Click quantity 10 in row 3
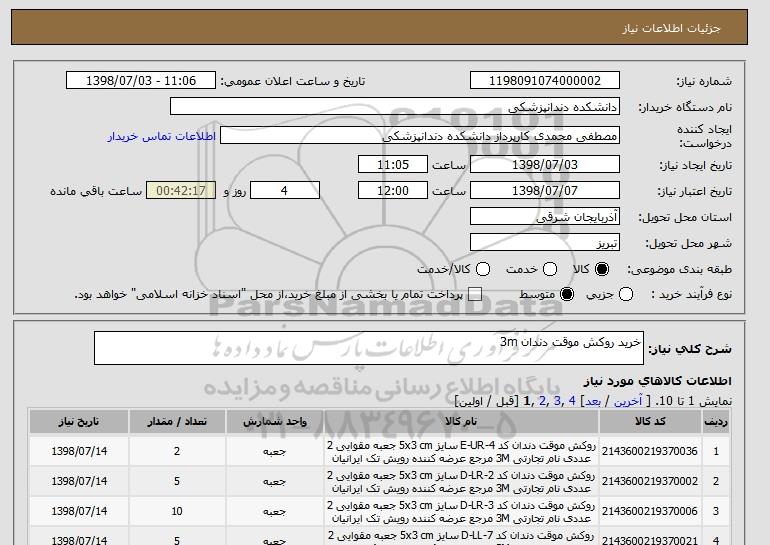 coord(177,511)
